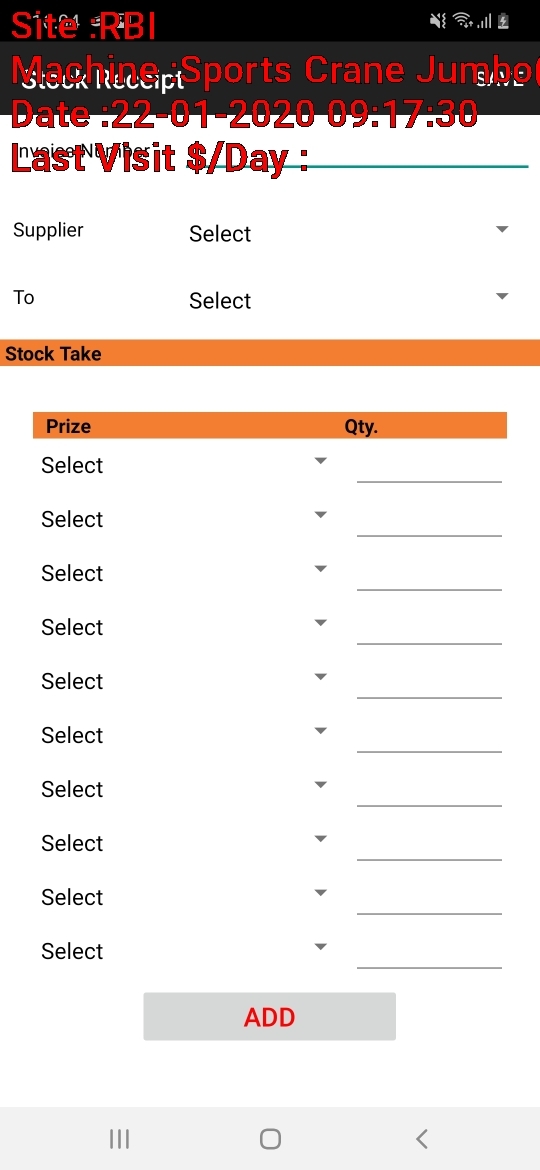Expand the third Prize Select dropdown

click(184, 572)
